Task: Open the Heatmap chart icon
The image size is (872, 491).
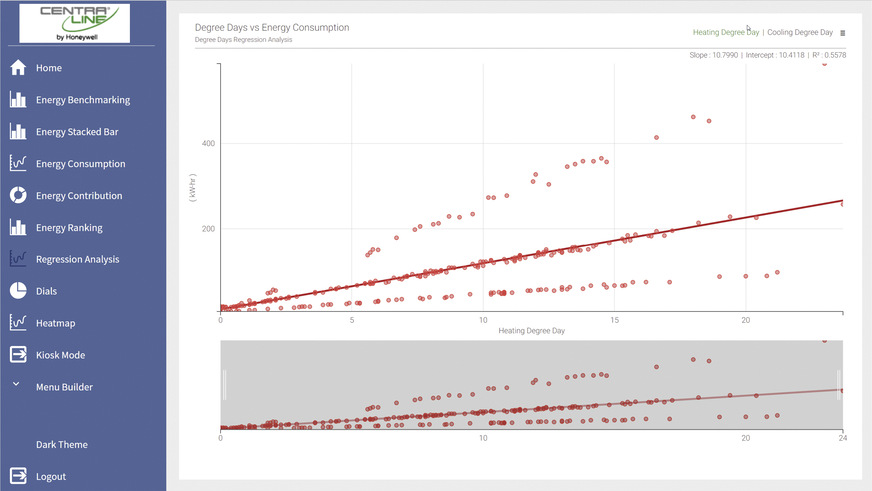Action: [17, 323]
